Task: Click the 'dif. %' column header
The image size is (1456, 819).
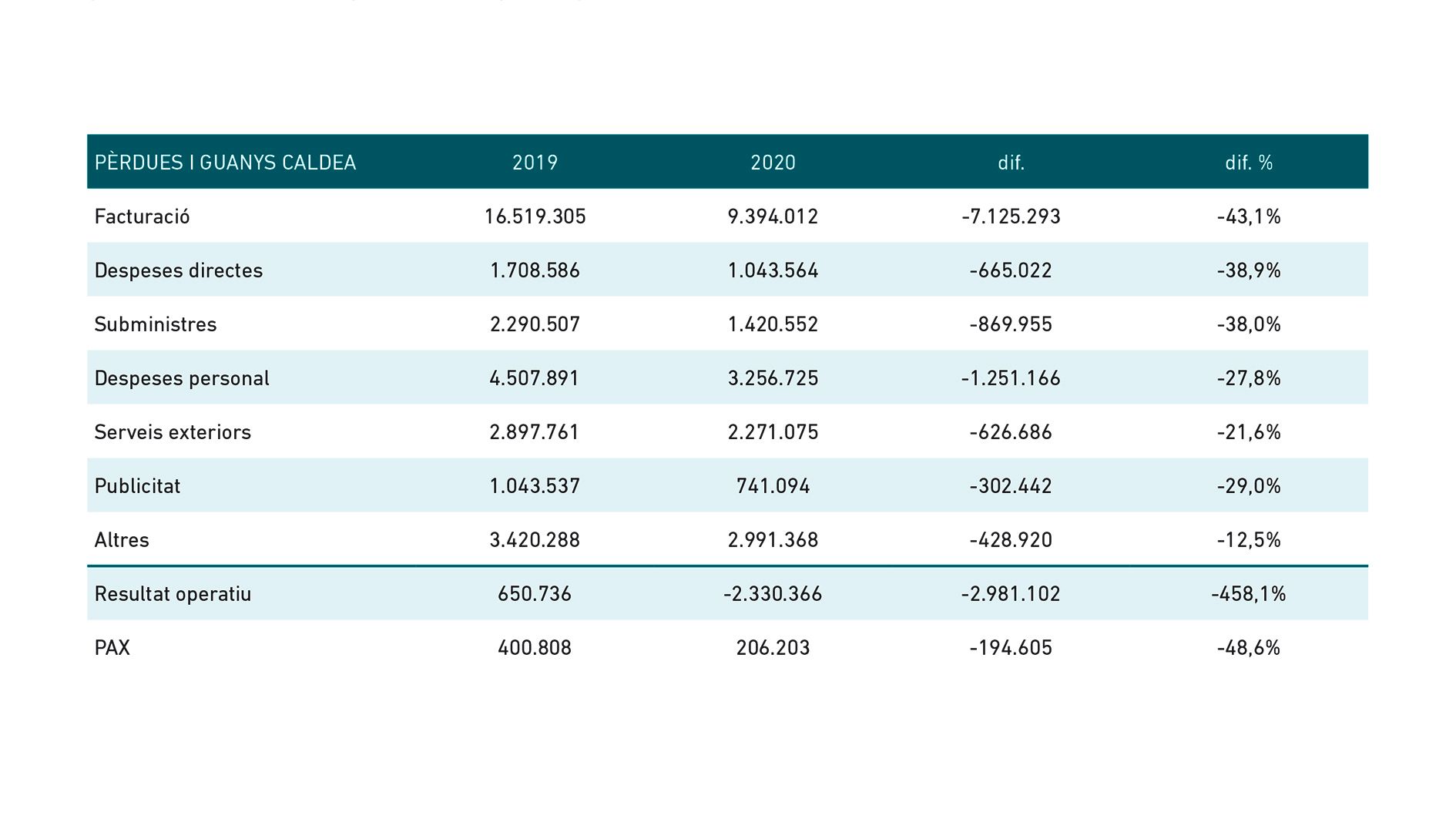Action: point(1248,163)
